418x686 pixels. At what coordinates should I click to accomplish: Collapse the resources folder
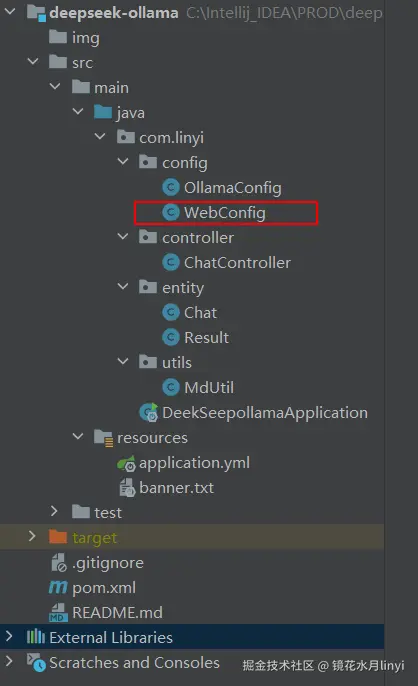78,436
